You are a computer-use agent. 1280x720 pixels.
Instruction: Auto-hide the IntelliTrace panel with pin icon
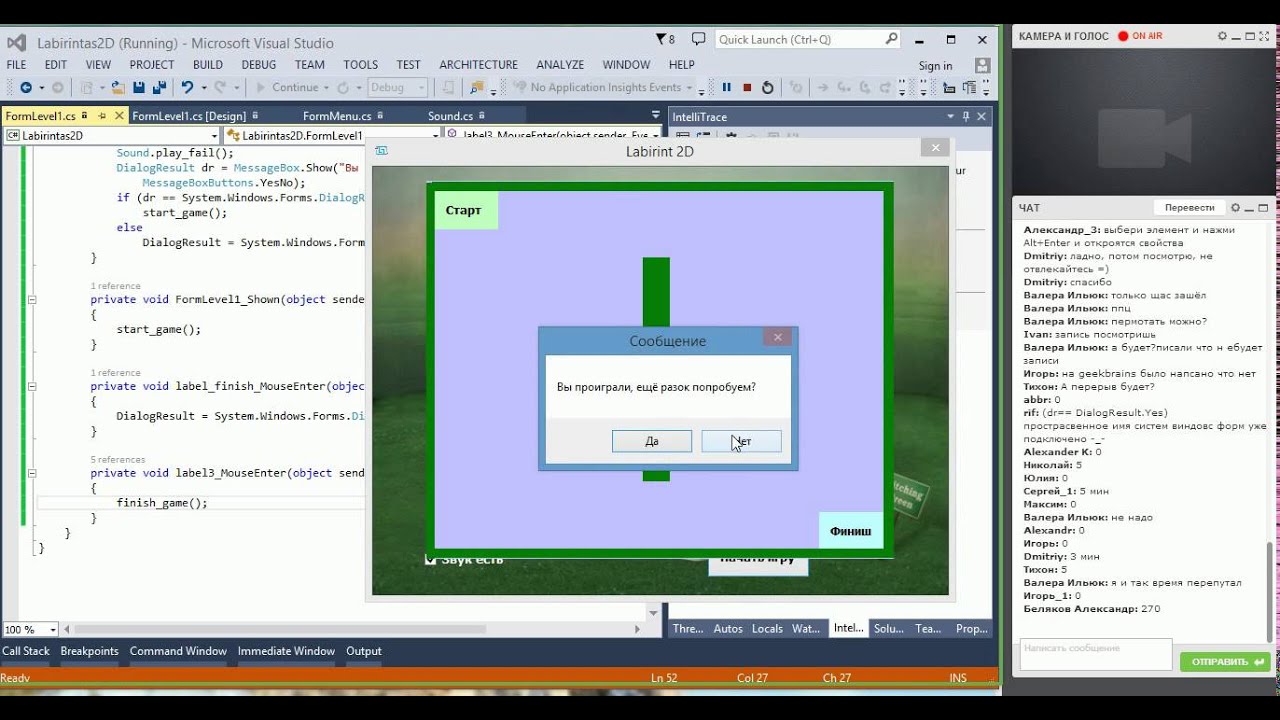(966, 117)
